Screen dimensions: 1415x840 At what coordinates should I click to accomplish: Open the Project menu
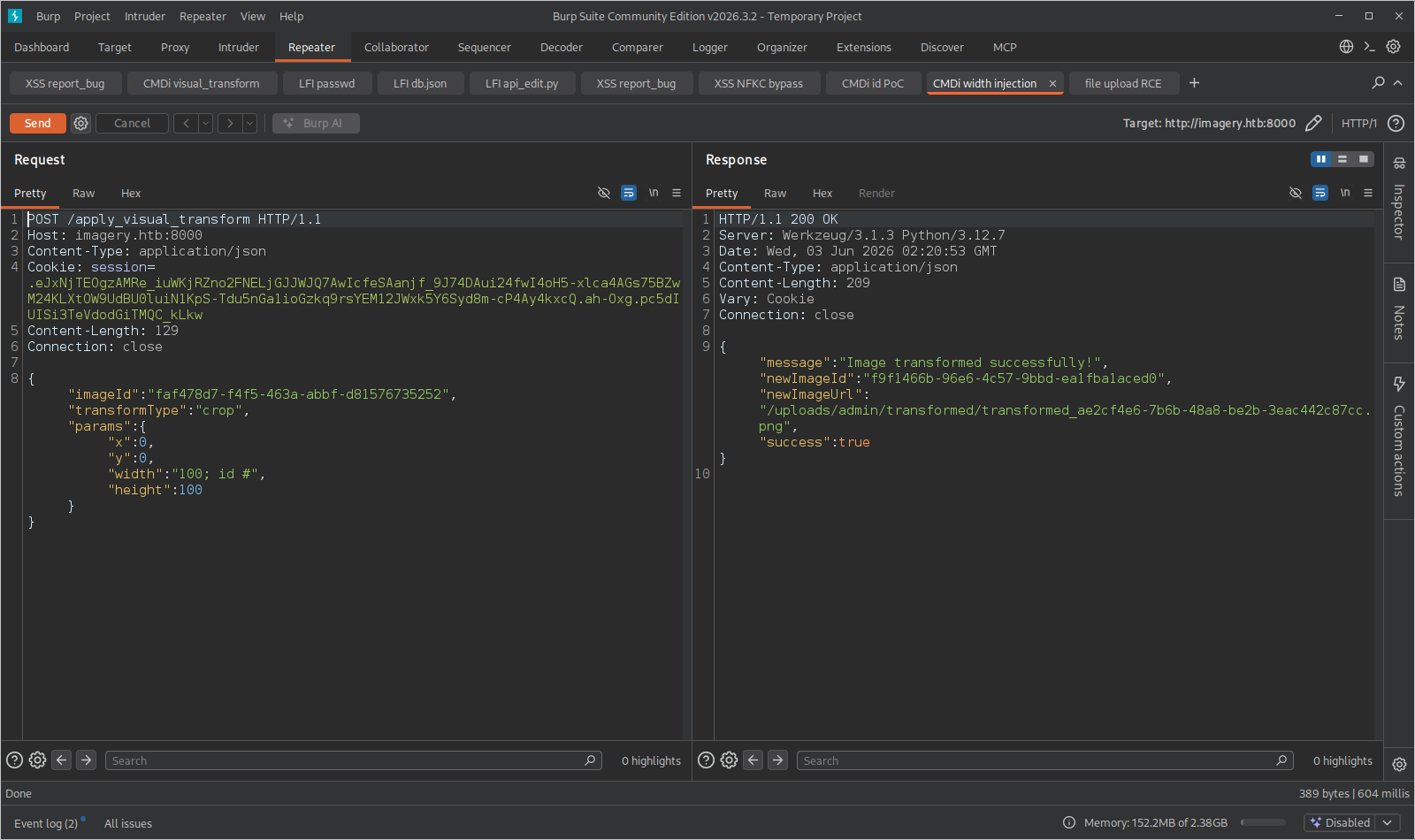(x=92, y=16)
